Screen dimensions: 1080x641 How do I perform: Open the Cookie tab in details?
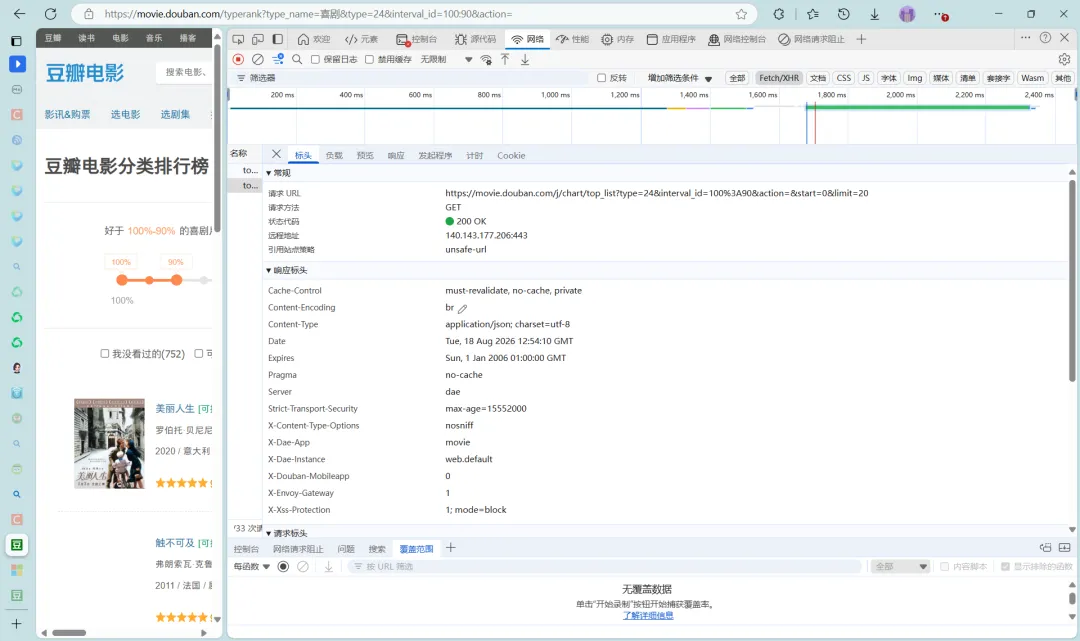coord(511,156)
